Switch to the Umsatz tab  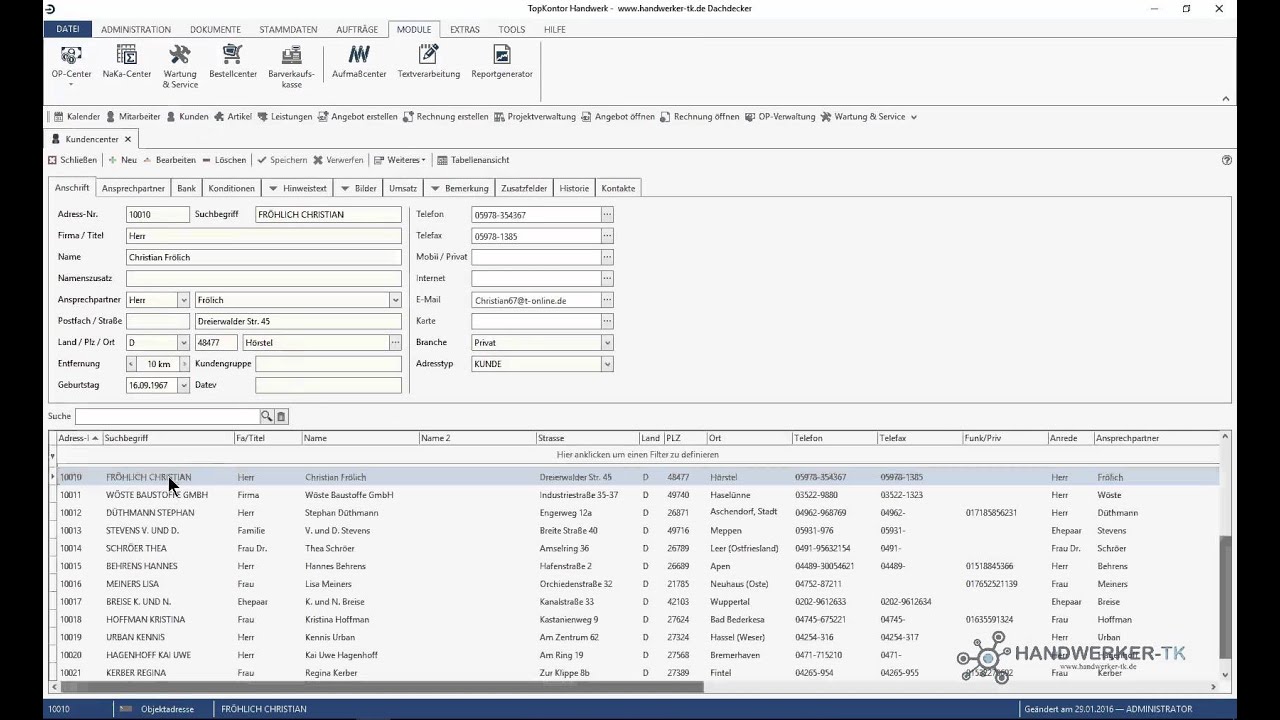tap(403, 188)
